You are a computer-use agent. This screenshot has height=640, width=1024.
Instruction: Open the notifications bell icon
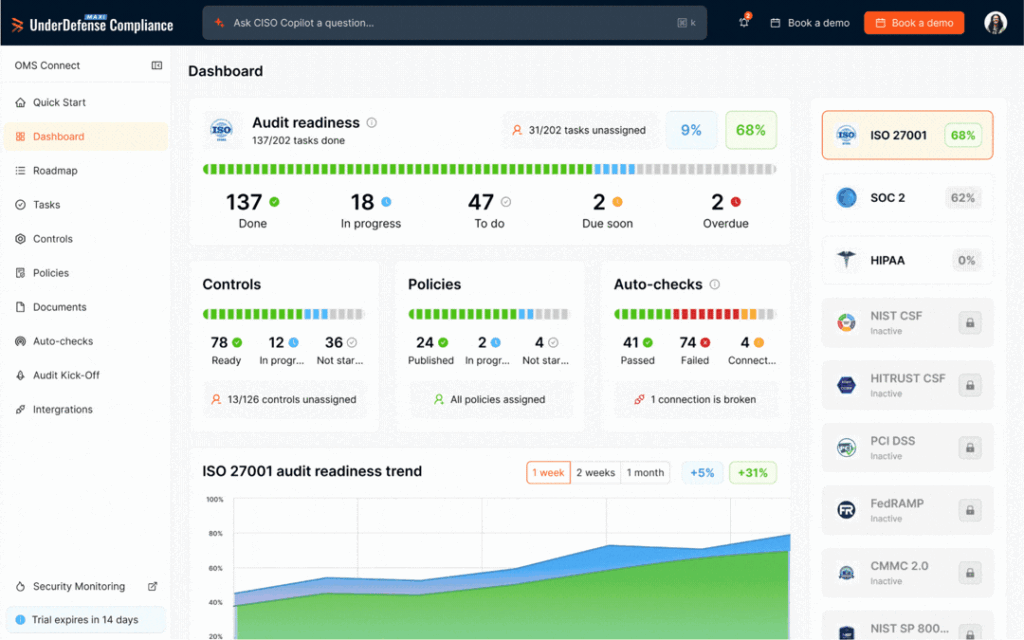click(744, 22)
